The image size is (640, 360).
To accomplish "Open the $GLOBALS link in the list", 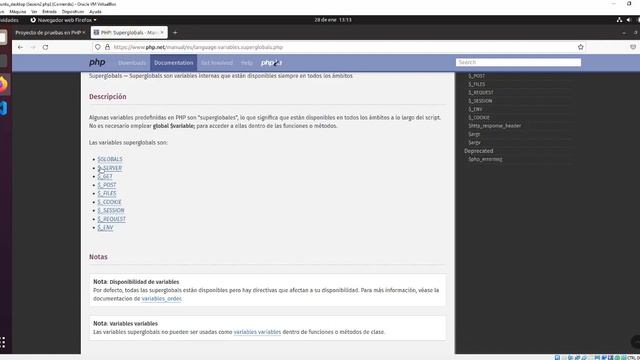I will 110,159.
